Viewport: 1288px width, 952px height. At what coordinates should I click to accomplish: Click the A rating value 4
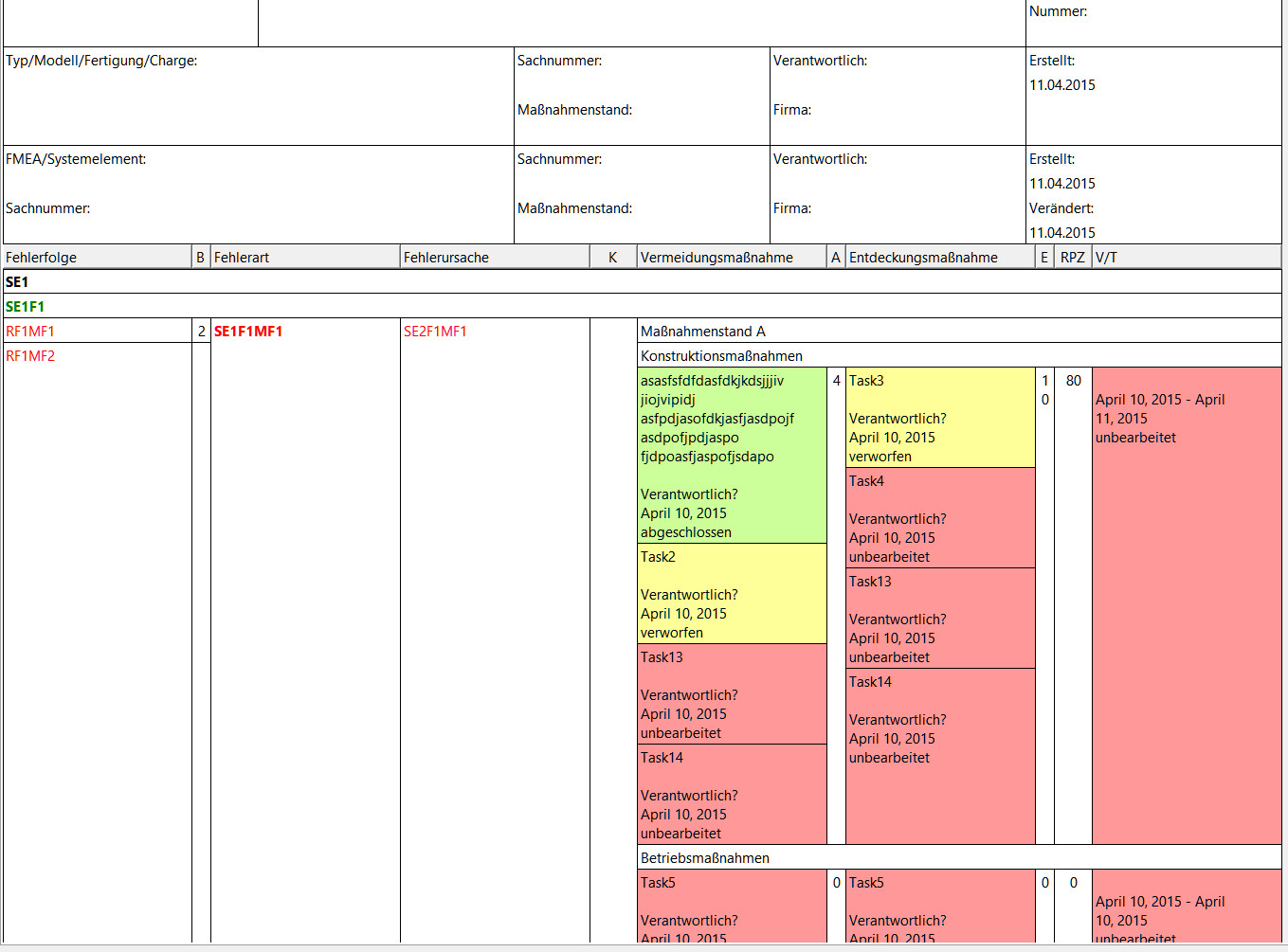click(836, 381)
